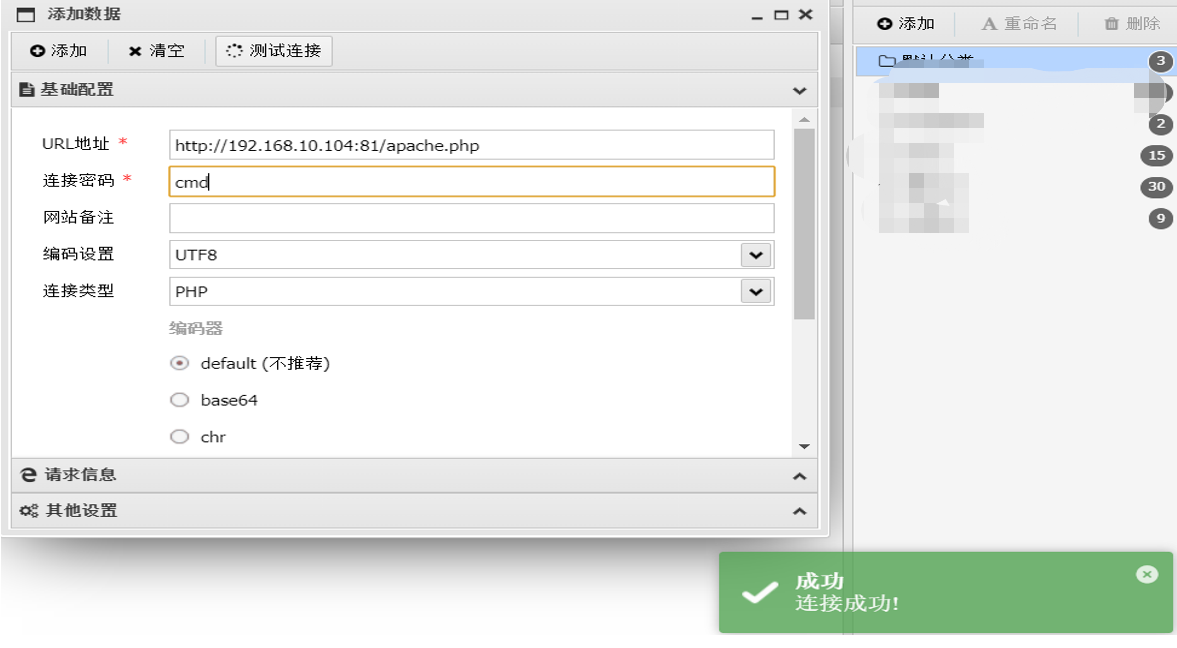Click the count badge showing 2

tap(1160, 124)
